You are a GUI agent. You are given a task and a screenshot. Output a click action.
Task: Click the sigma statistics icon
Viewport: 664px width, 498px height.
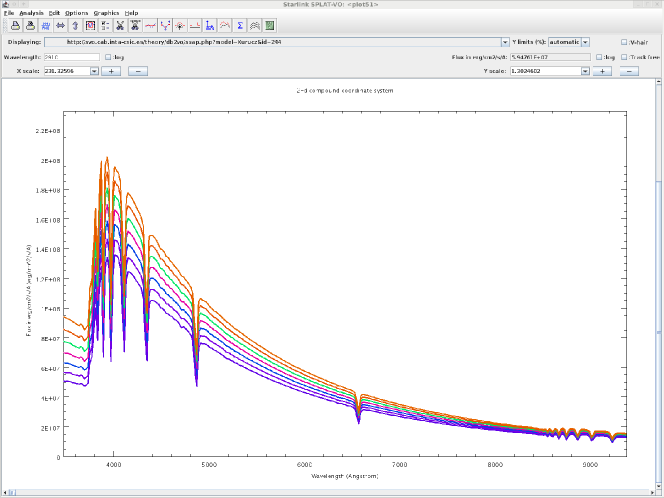pyautogui.click(x=240, y=25)
